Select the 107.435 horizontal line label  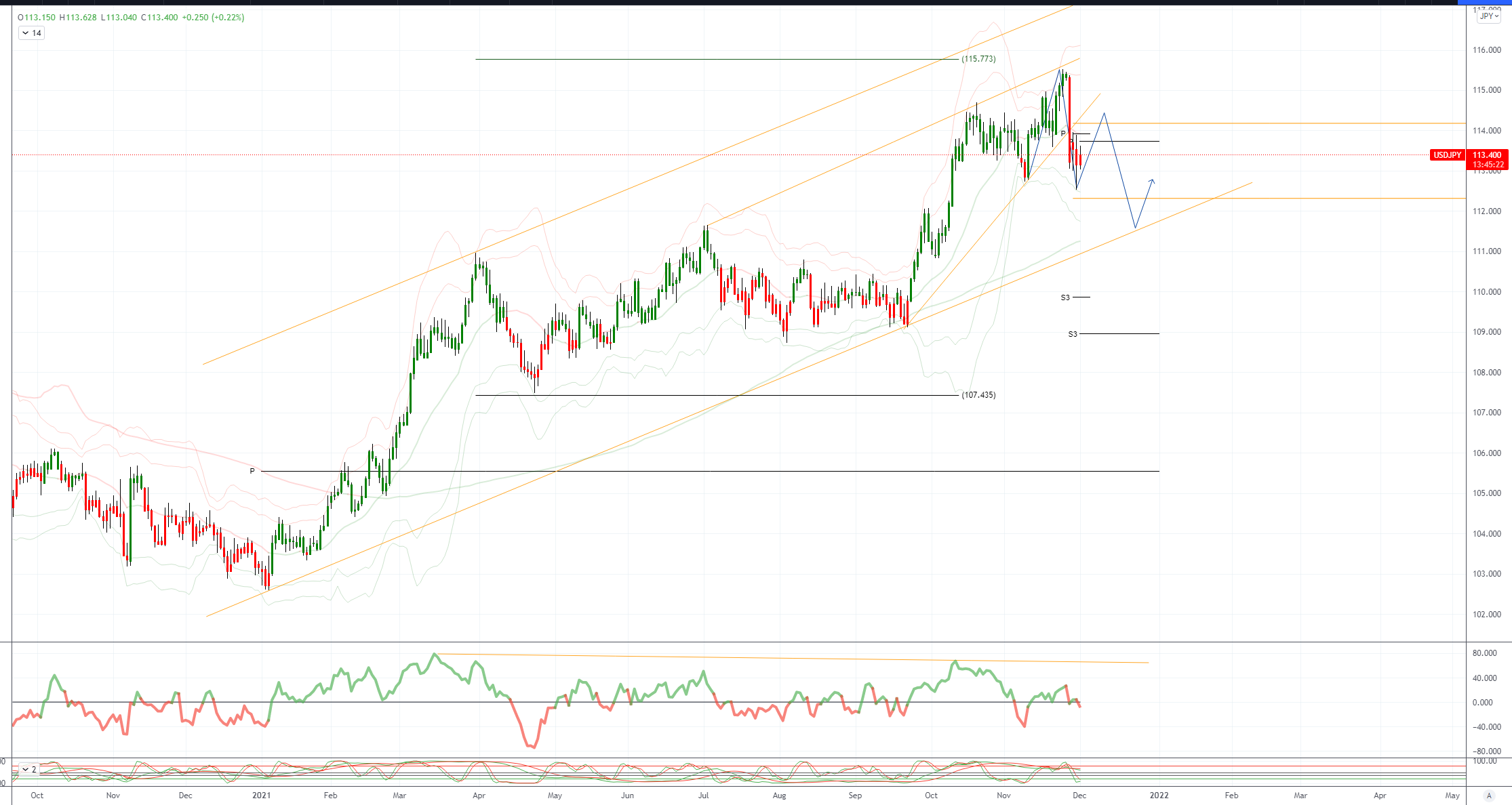point(978,395)
